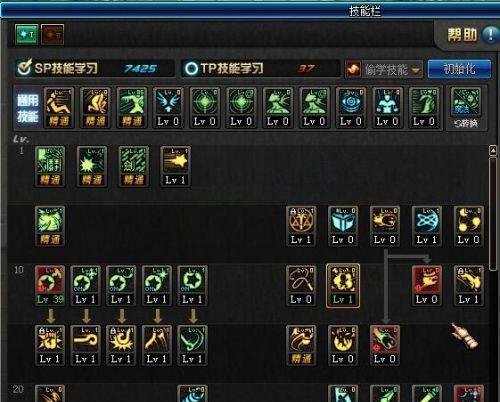This screenshot has width=500, height=402.
Task: Select the gold bullet shot skill Lv 1
Action: [x=175, y=166]
